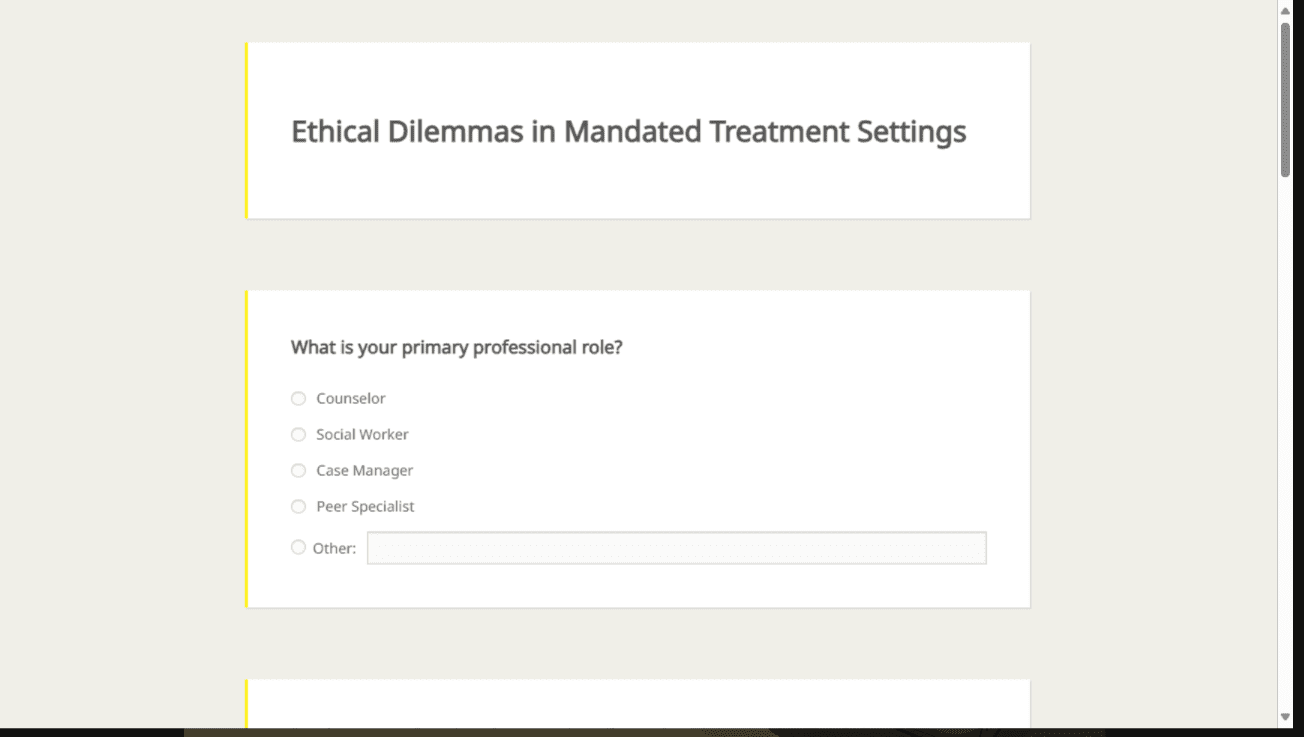Click the 'Other:' label text
Viewport: 1304px width, 737px height.
pyautogui.click(x=334, y=548)
